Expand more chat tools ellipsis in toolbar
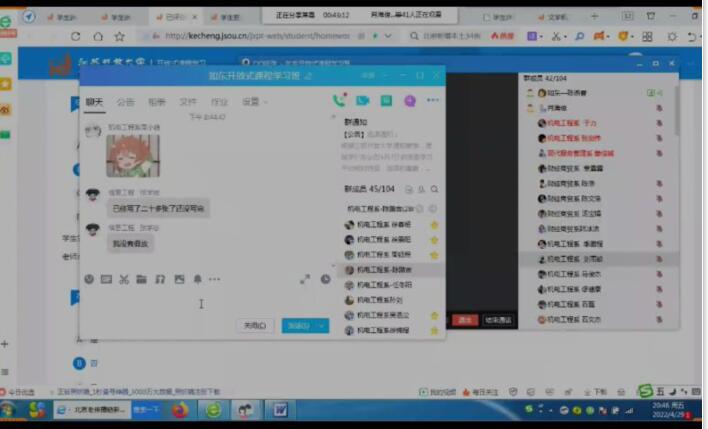The height and width of the screenshot is (429, 708). coord(215,279)
